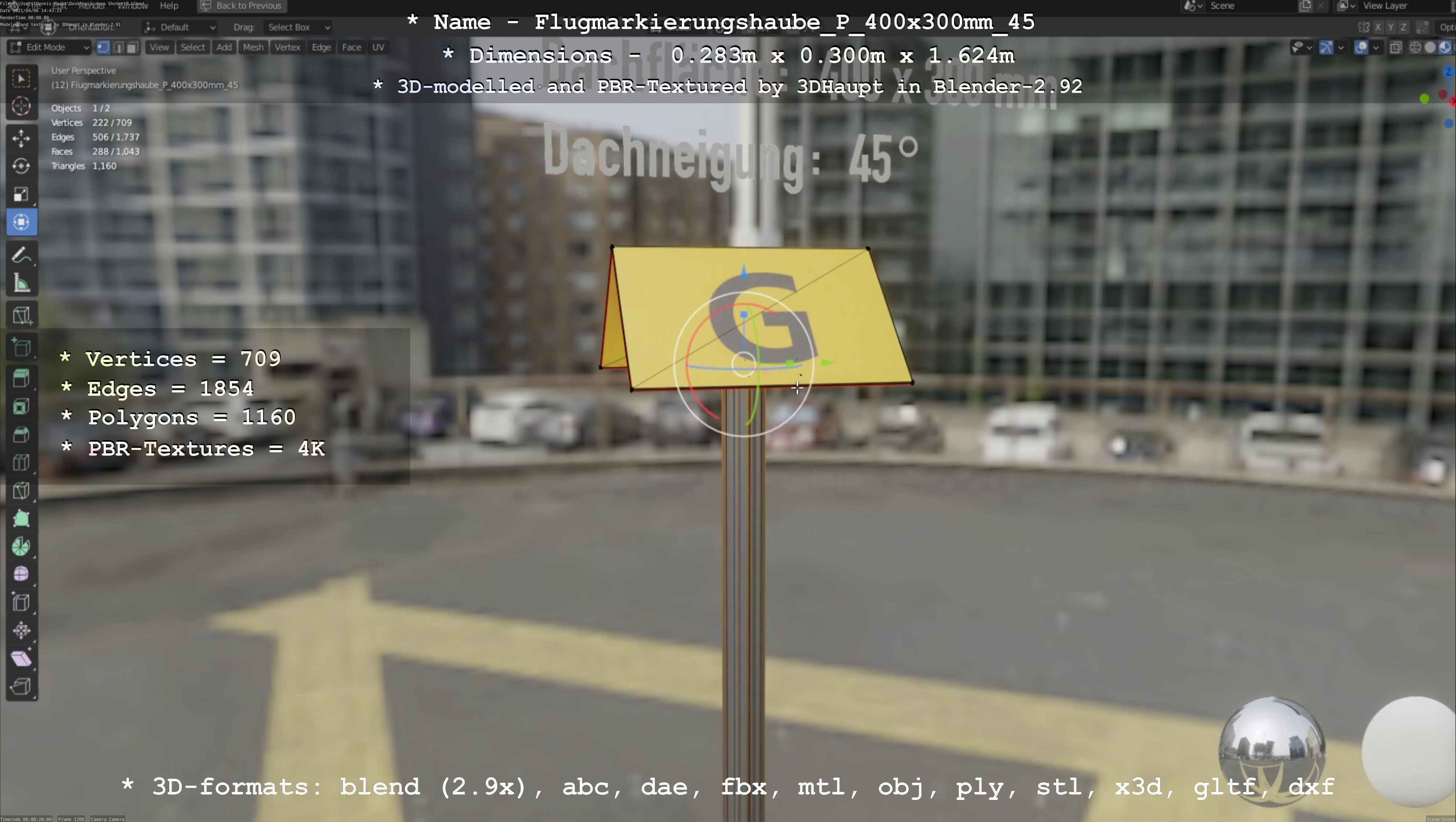Activate the Annotate pencil tool
The height and width of the screenshot is (822, 1456).
click(x=21, y=256)
